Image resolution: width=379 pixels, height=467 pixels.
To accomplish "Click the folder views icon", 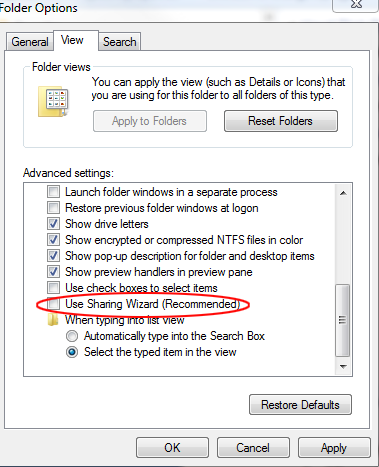I will coord(53,101).
